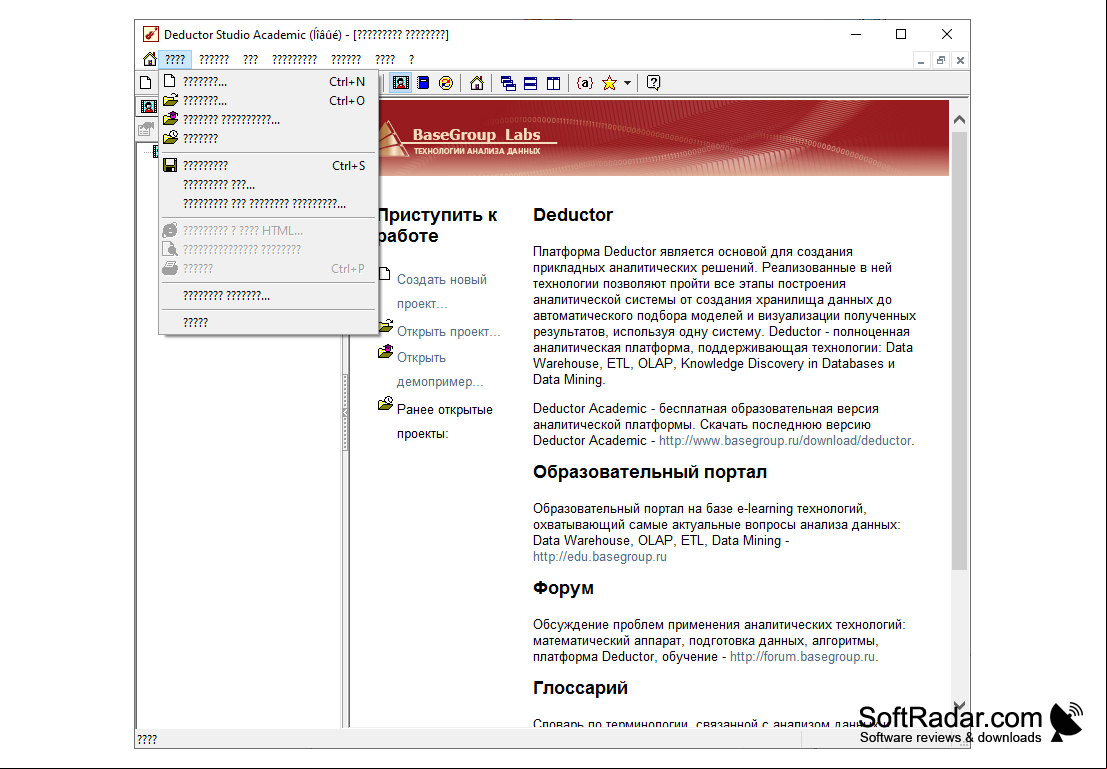Screen dimensions: 1107x769
Task: Expand the dropdown arrow next to the star
Action: pyautogui.click(x=627, y=83)
